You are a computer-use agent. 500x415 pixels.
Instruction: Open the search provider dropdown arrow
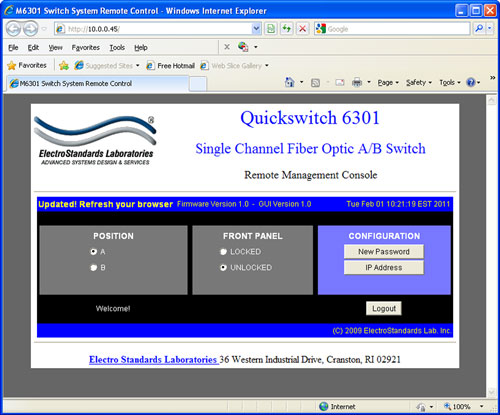489,29
